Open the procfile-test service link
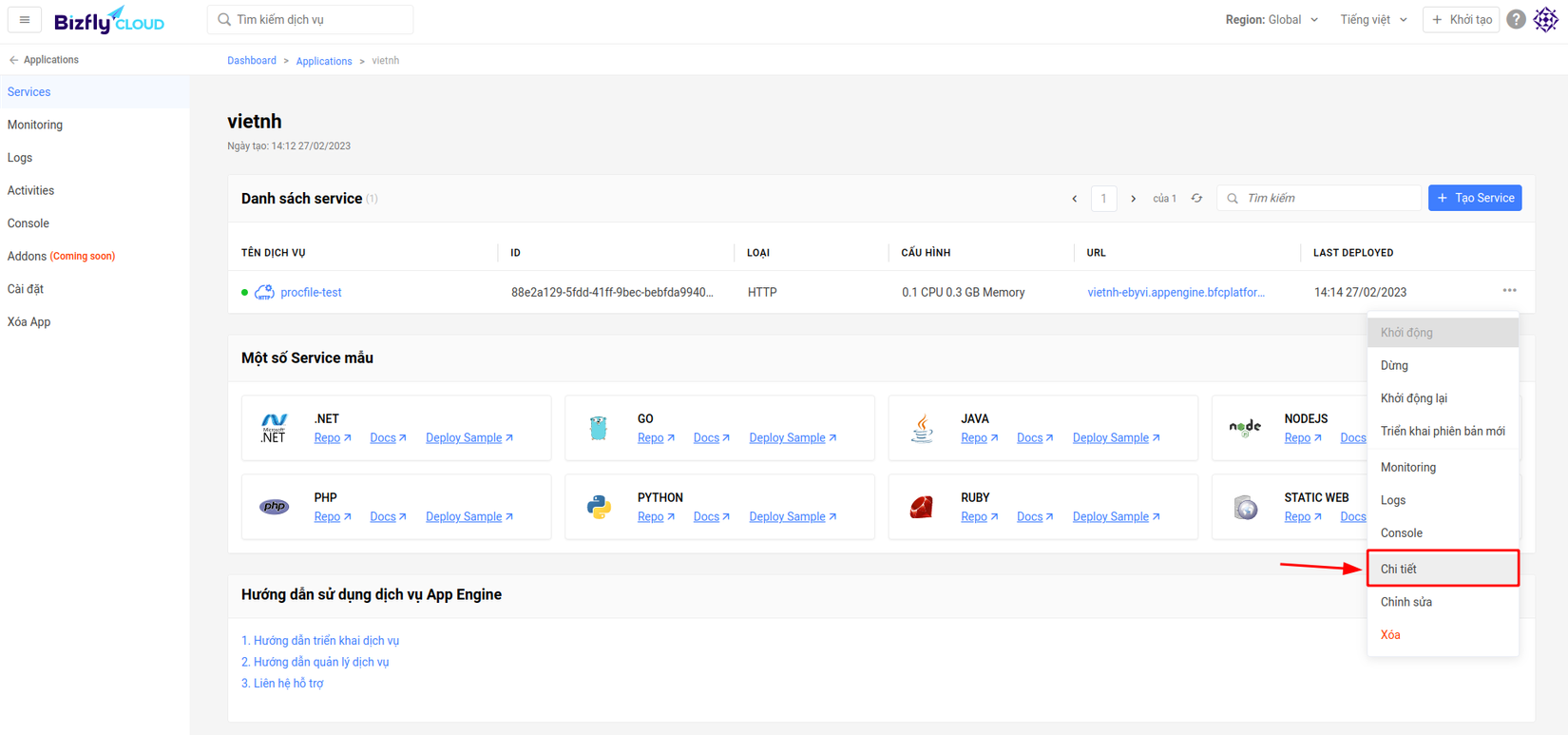Image resolution: width=1568 pixels, height=735 pixels. pos(311,292)
